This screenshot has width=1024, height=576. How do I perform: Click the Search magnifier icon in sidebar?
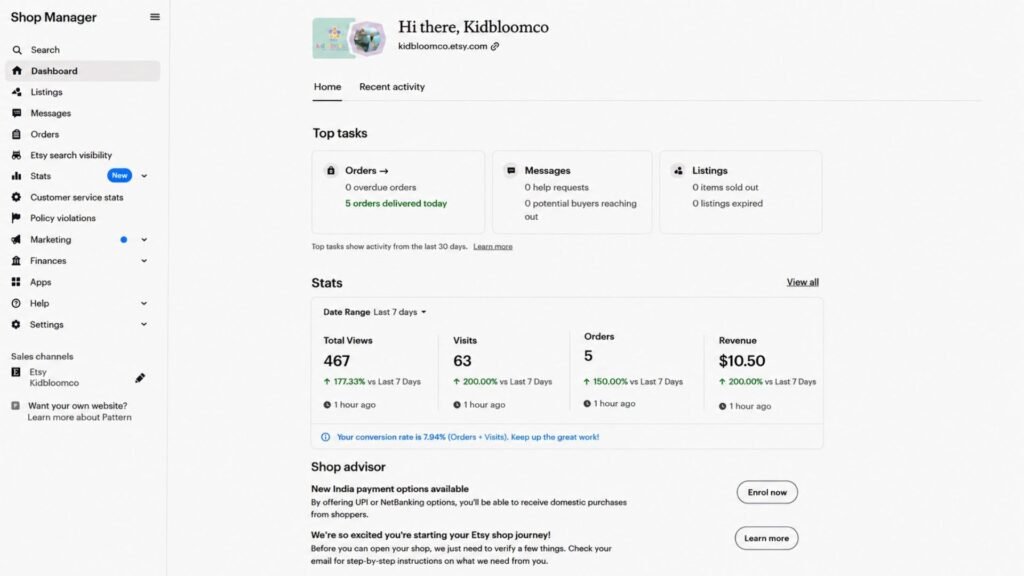[17, 50]
